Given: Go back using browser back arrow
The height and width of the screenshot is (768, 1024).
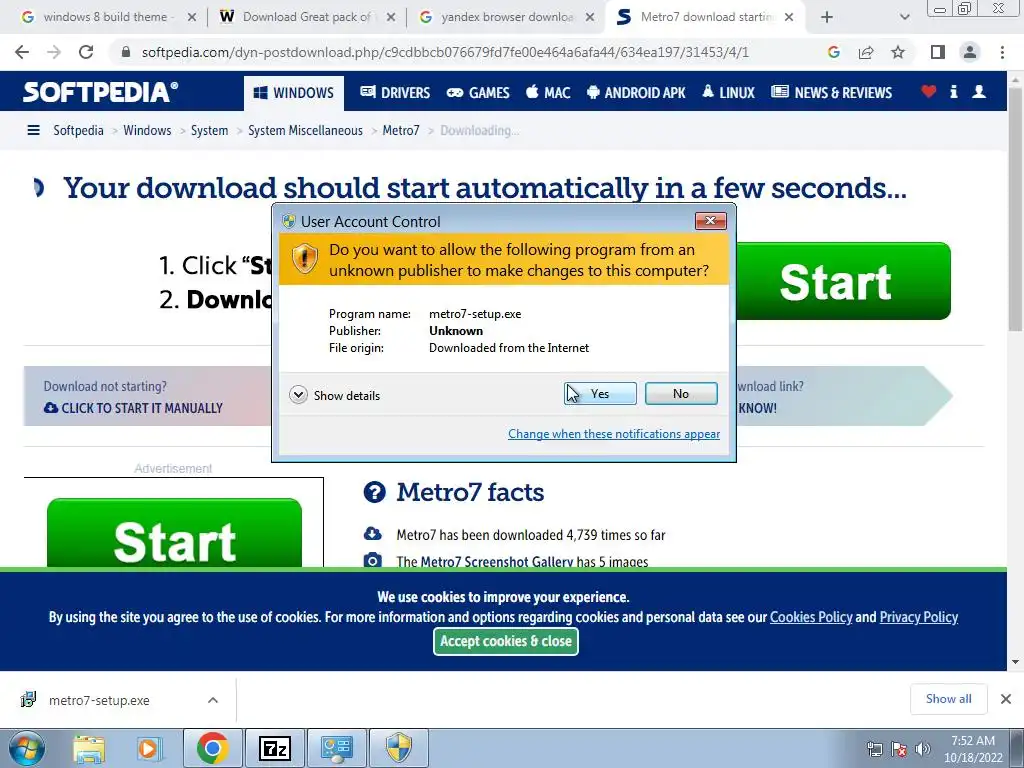Looking at the screenshot, I should point(22,52).
